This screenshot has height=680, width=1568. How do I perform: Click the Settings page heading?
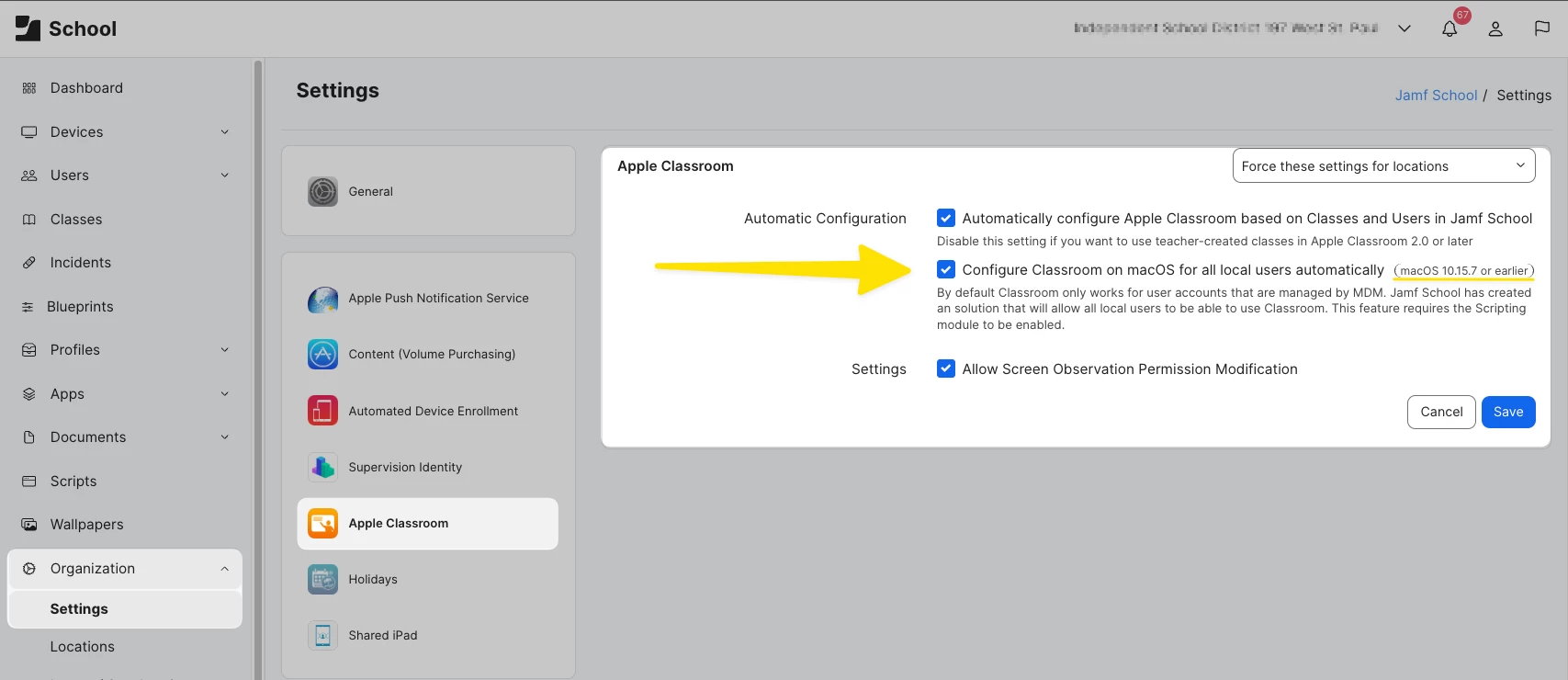click(x=338, y=91)
